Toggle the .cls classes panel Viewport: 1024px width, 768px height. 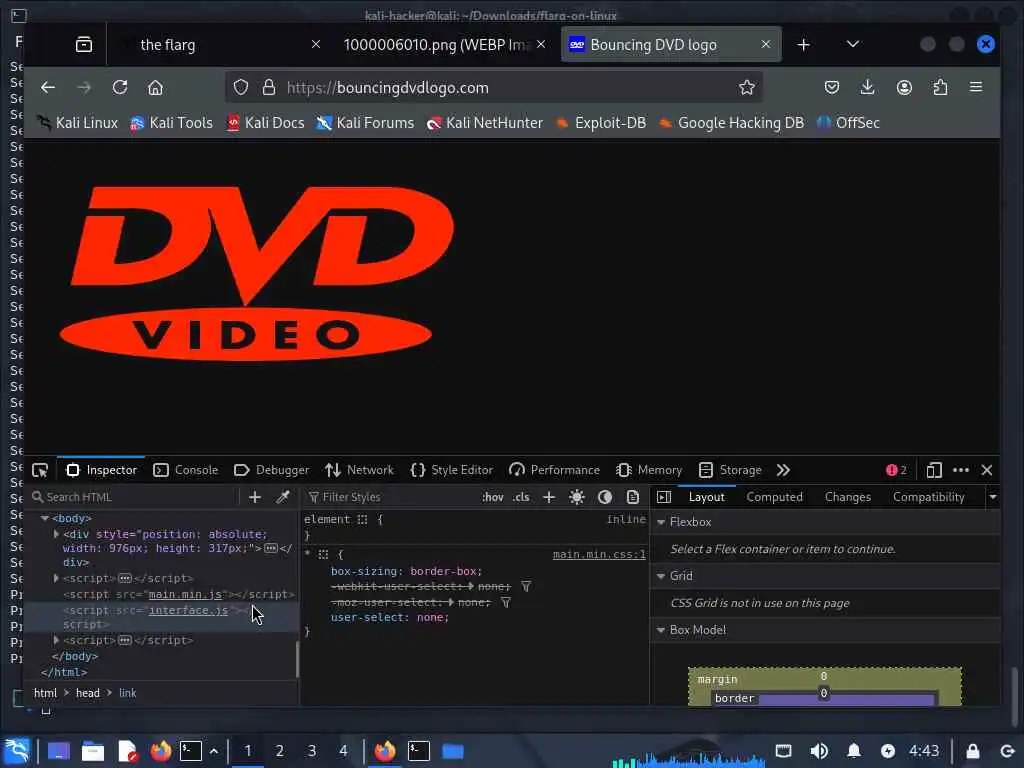tap(521, 497)
